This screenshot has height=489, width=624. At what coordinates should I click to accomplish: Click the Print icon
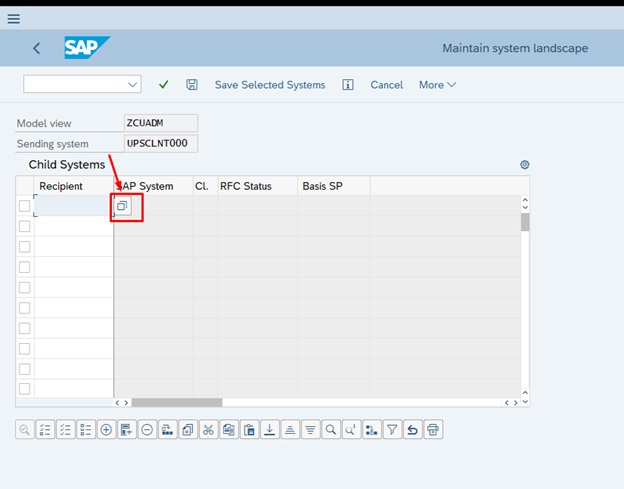click(x=433, y=430)
